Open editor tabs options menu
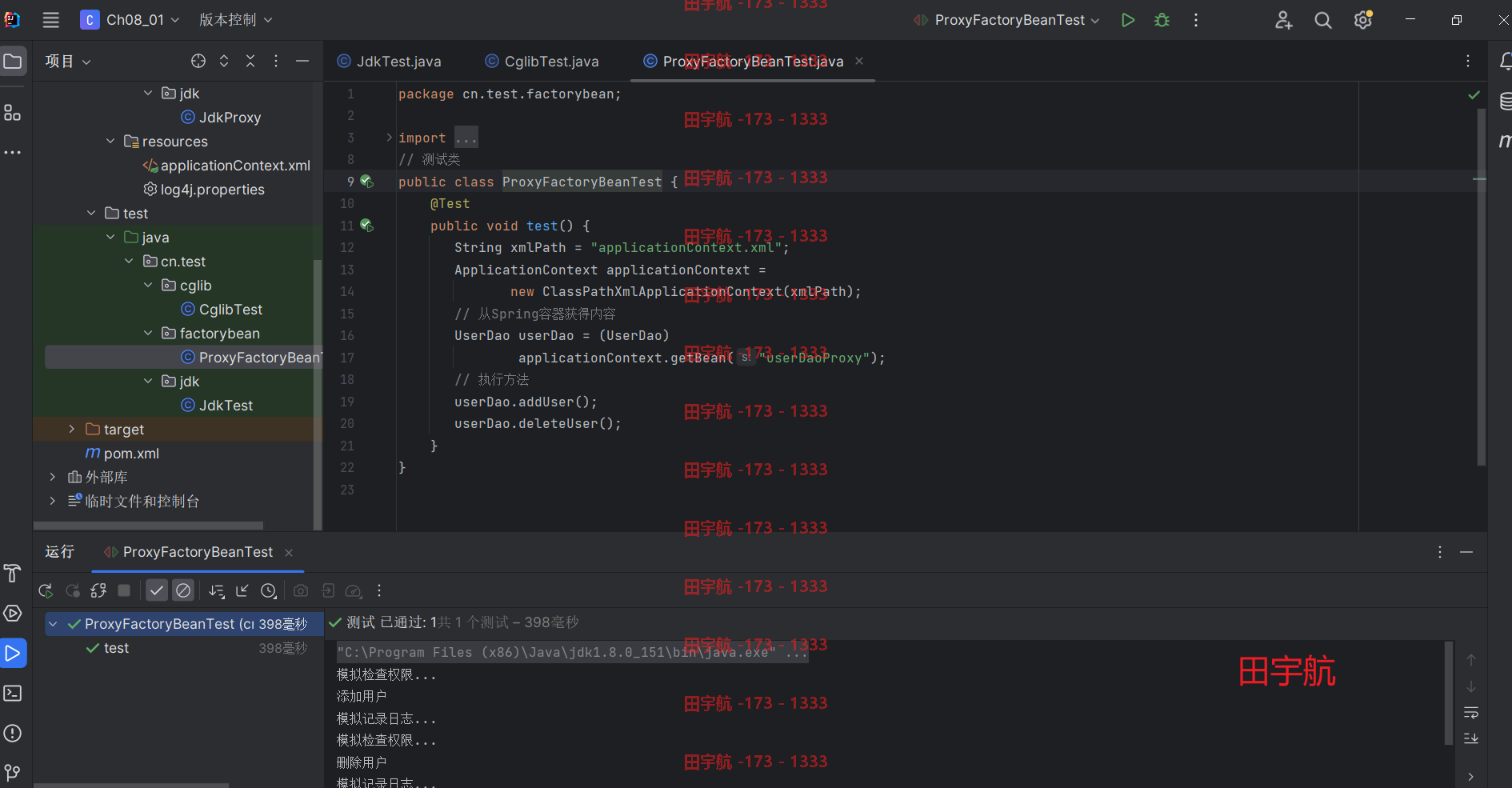1512x788 pixels. click(1468, 61)
